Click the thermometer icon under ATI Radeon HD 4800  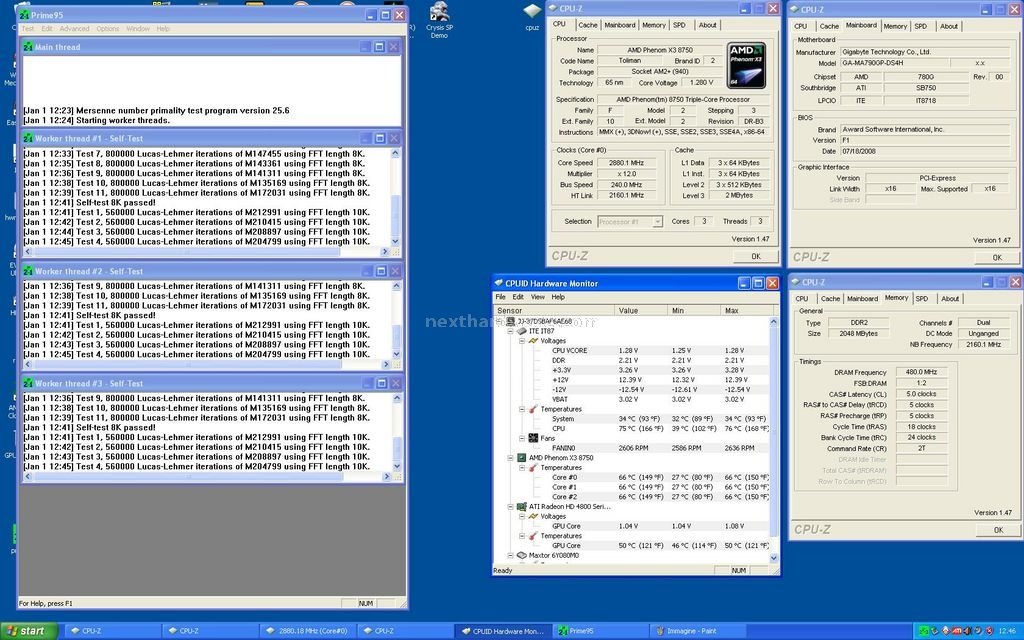[x=533, y=536]
